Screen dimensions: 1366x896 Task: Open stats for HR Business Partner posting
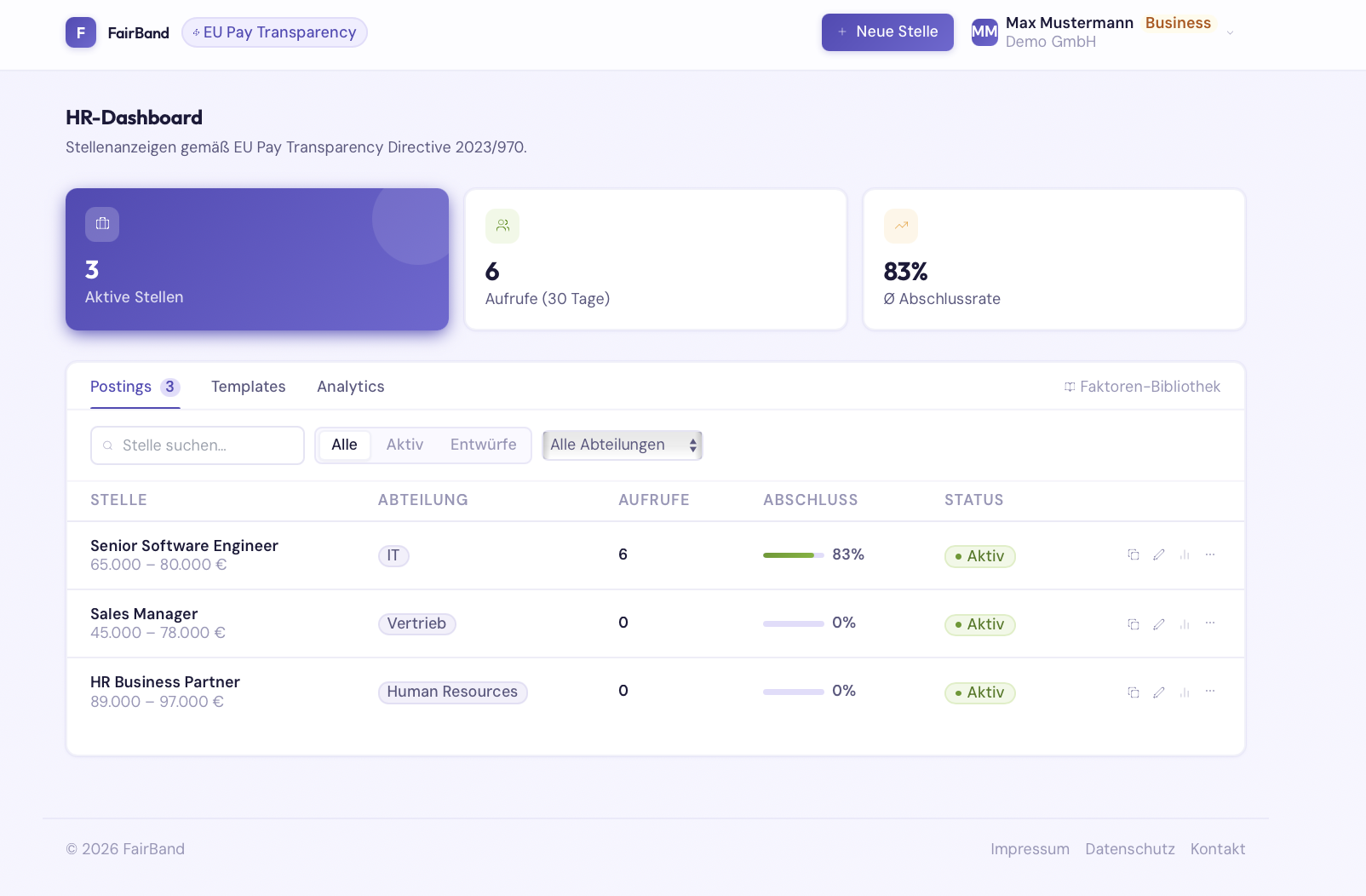coord(1185,692)
